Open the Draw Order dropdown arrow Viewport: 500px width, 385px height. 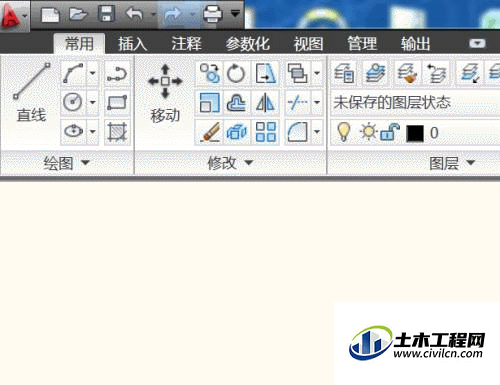[317, 73]
